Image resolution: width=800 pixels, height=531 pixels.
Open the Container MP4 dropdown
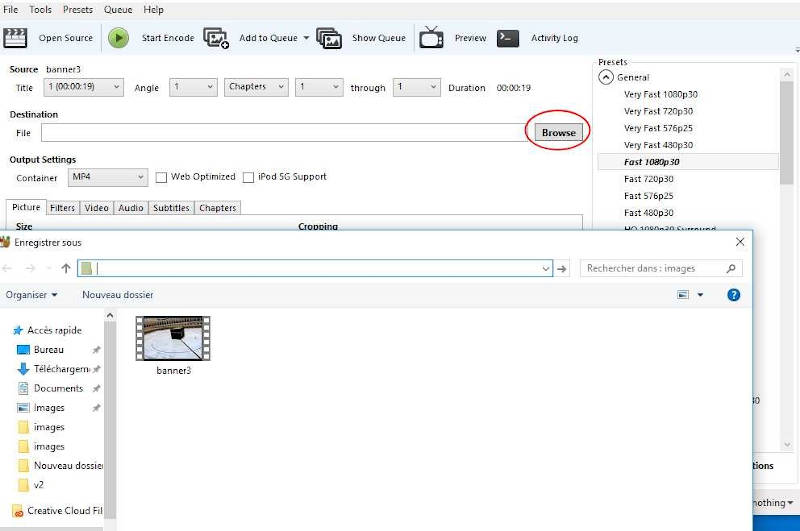[108, 178]
